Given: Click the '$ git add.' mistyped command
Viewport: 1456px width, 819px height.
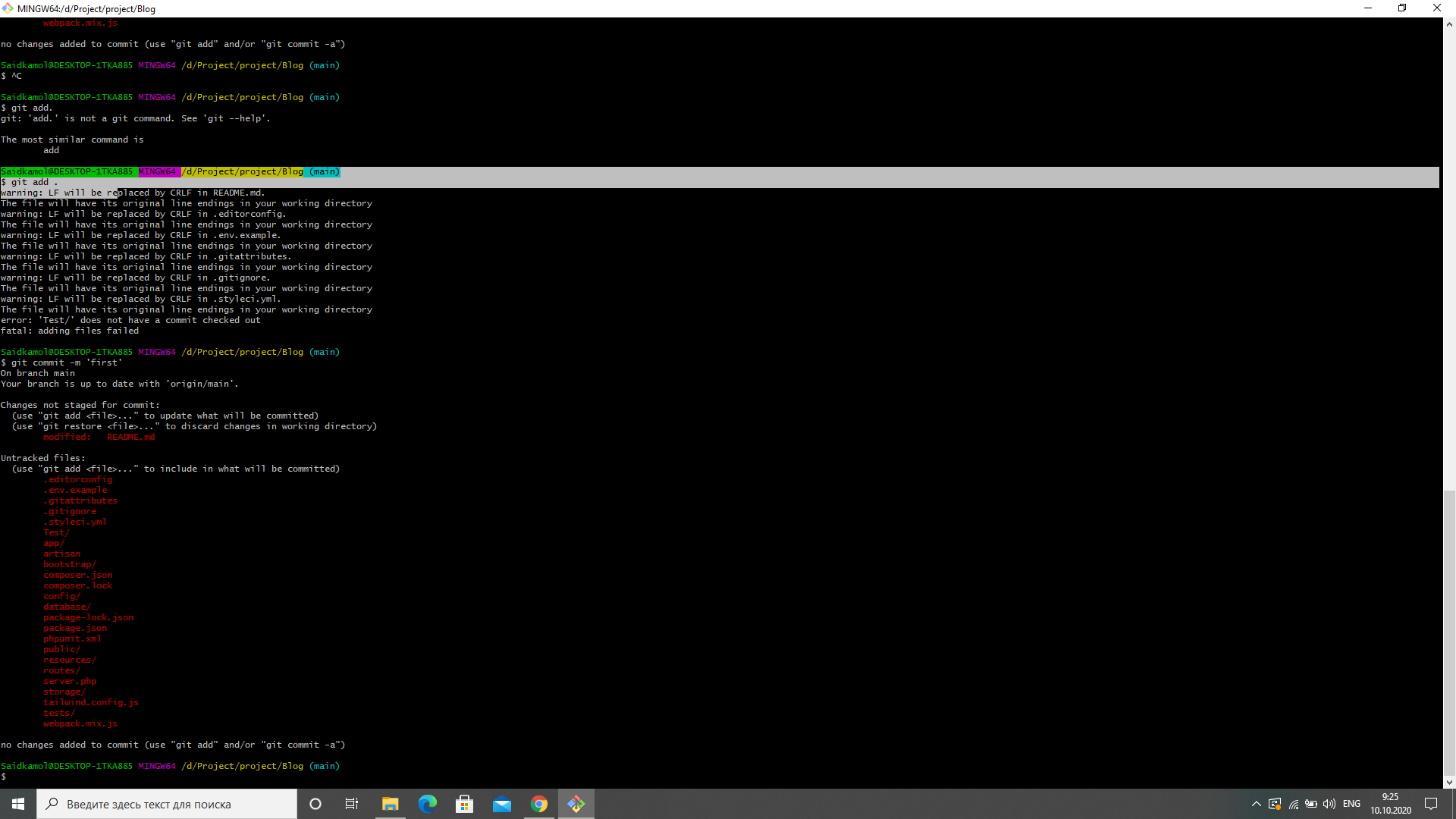Looking at the screenshot, I should tap(27, 108).
